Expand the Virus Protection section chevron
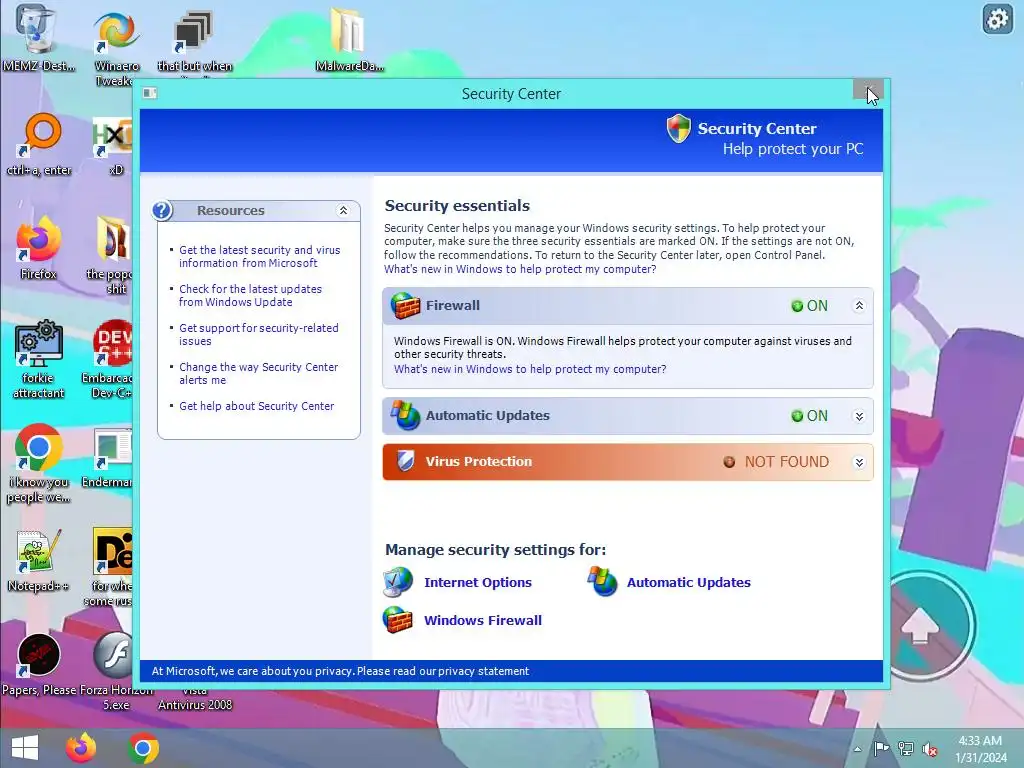This screenshot has width=1024, height=768. [x=859, y=462]
